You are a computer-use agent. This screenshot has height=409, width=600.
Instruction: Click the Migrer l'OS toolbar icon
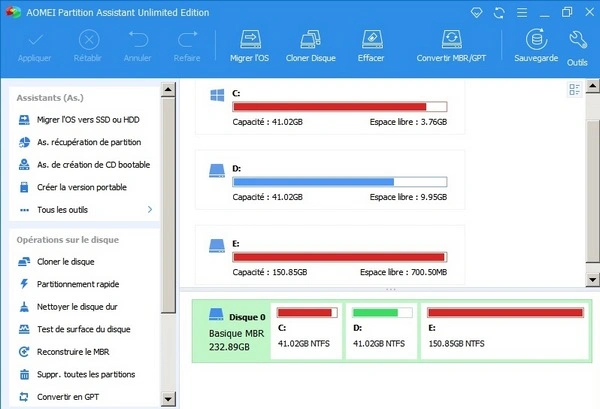(x=249, y=40)
